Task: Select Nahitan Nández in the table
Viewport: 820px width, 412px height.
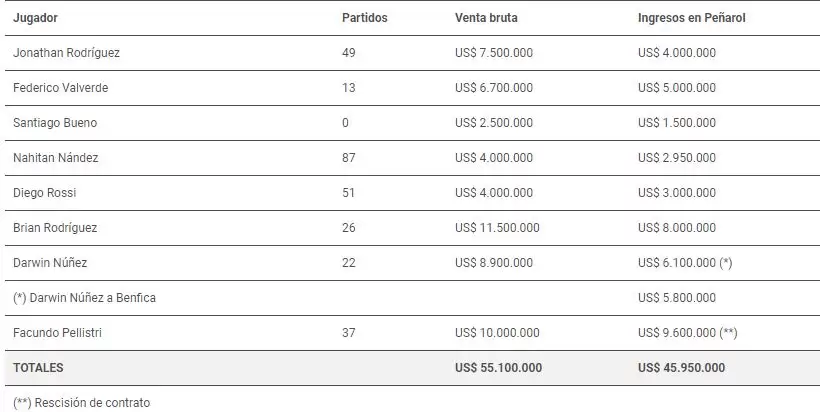Action: 56,158
